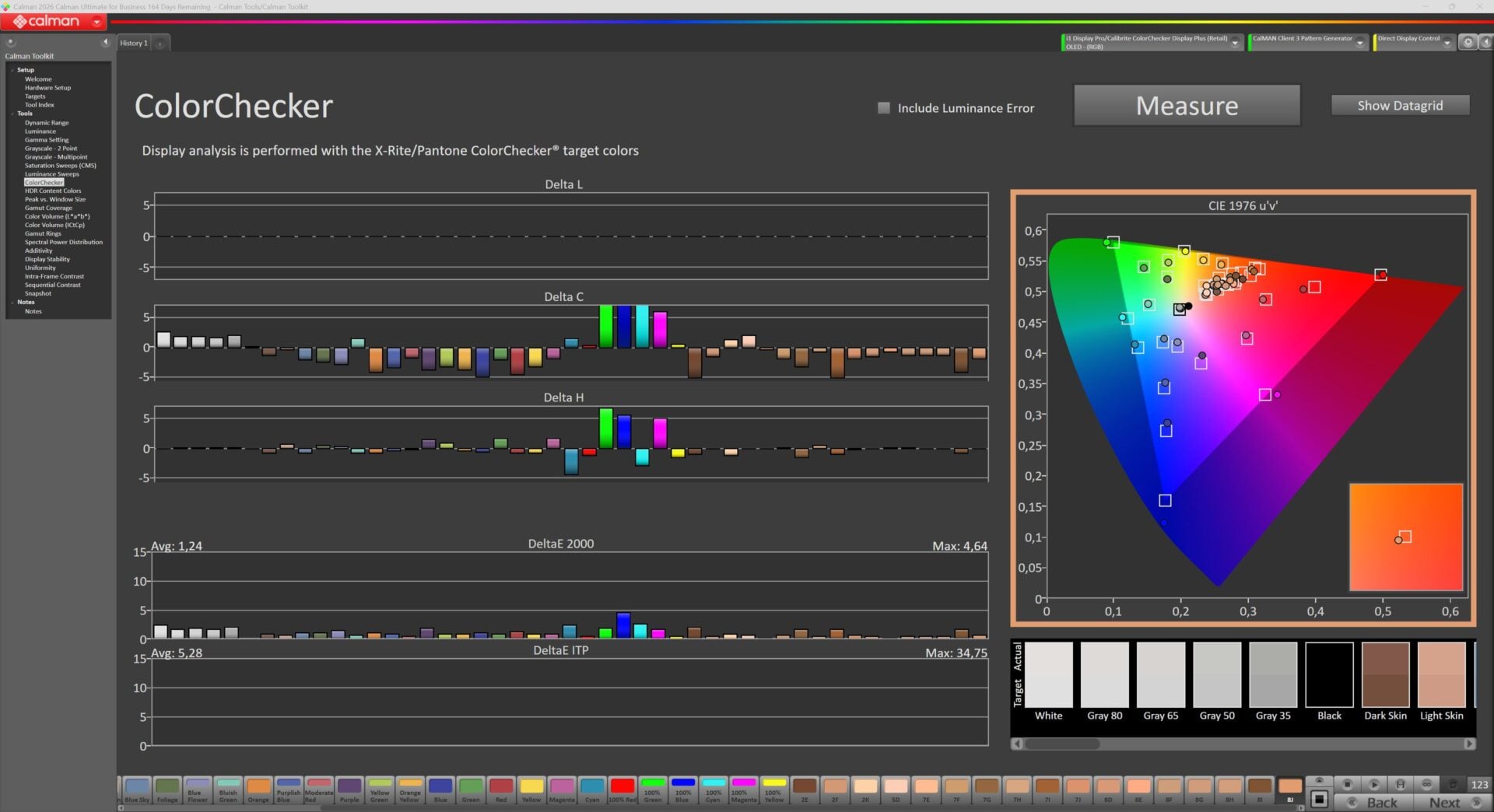1494x812 pixels.
Task: Click the single-read bracket icon
Action: 1401,784
